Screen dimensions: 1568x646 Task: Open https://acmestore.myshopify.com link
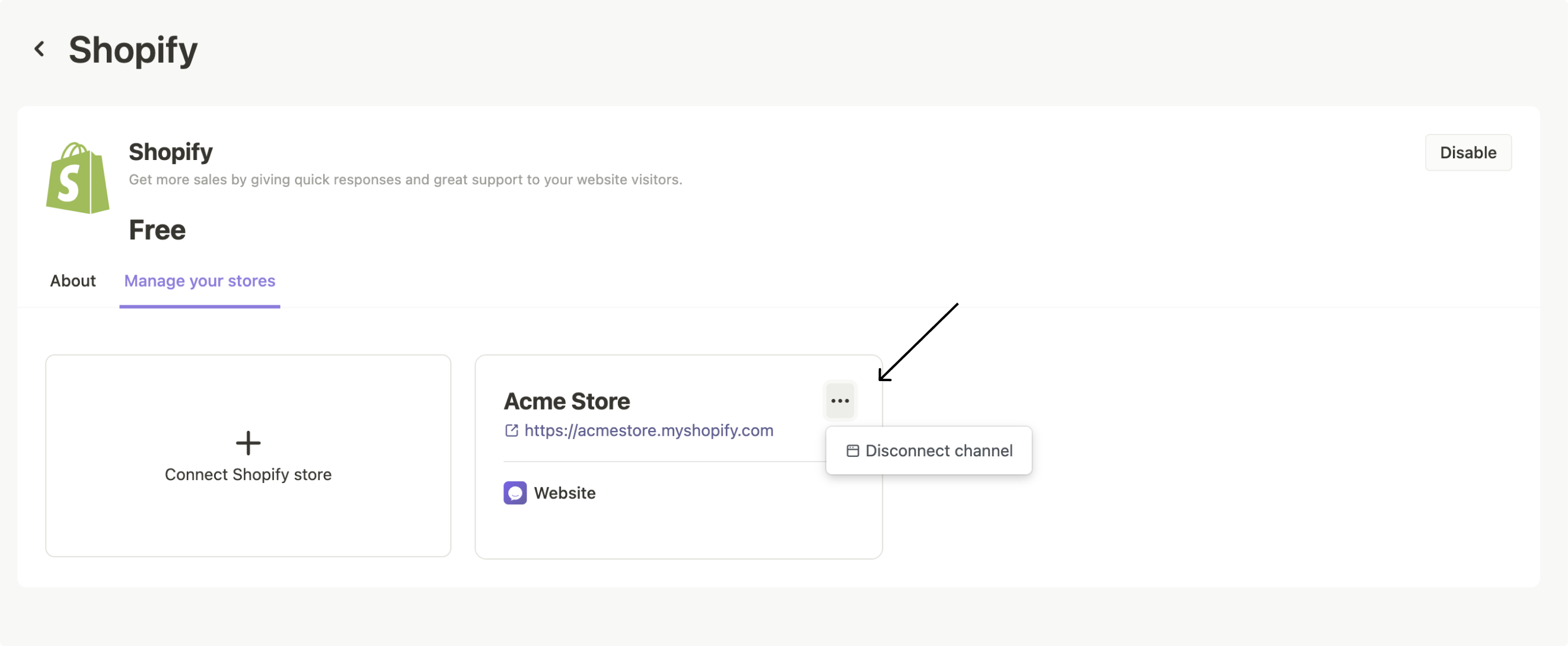click(x=648, y=431)
